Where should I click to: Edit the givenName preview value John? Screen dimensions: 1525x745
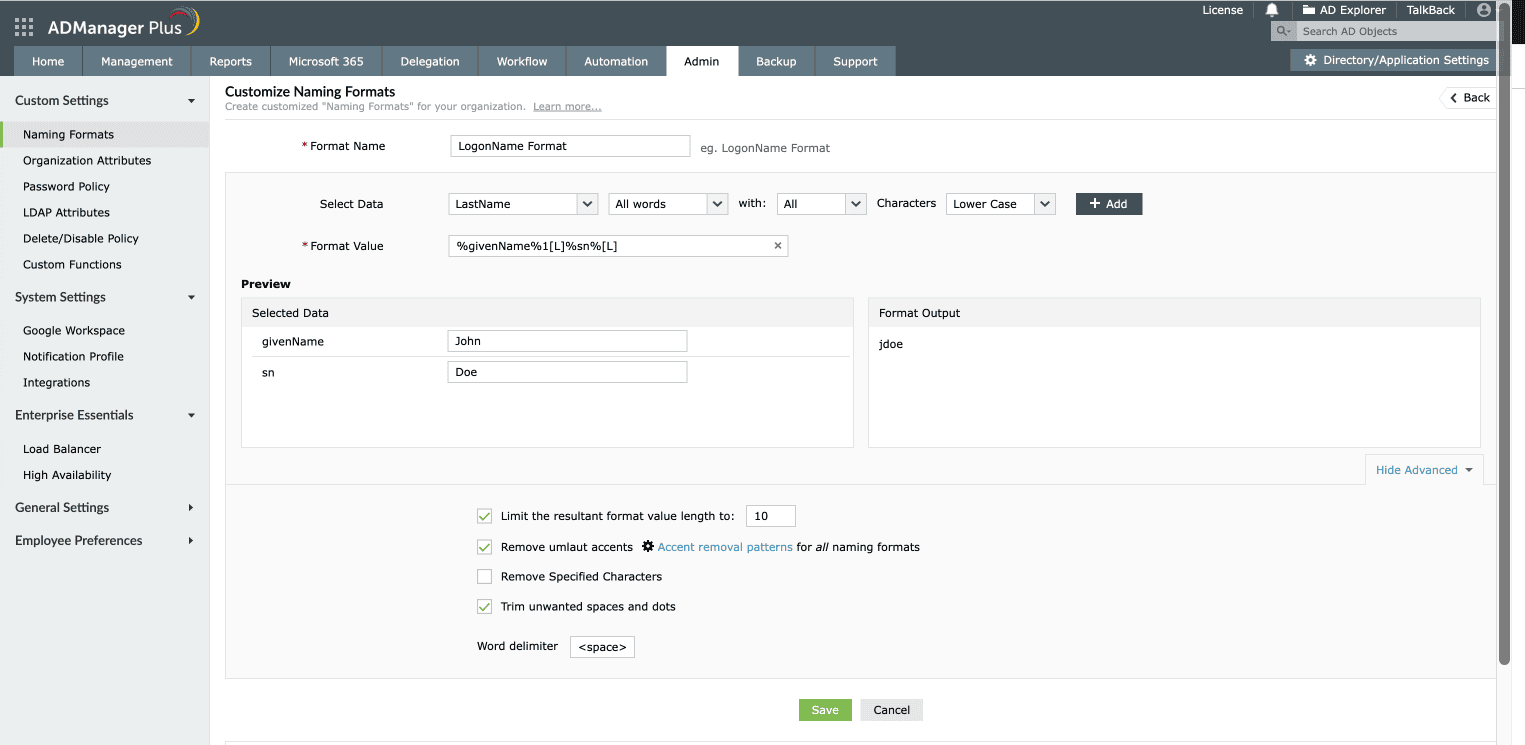[x=566, y=340]
